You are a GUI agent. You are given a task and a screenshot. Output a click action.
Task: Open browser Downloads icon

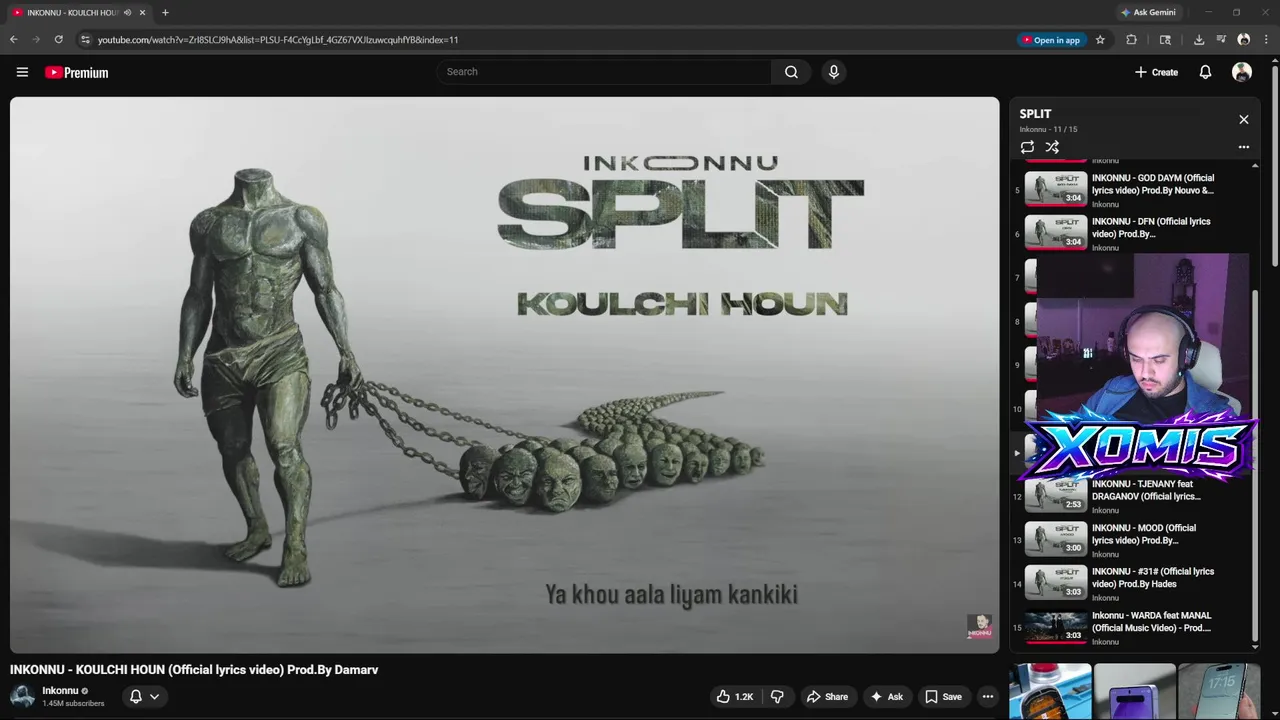[x=1199, y=40]
